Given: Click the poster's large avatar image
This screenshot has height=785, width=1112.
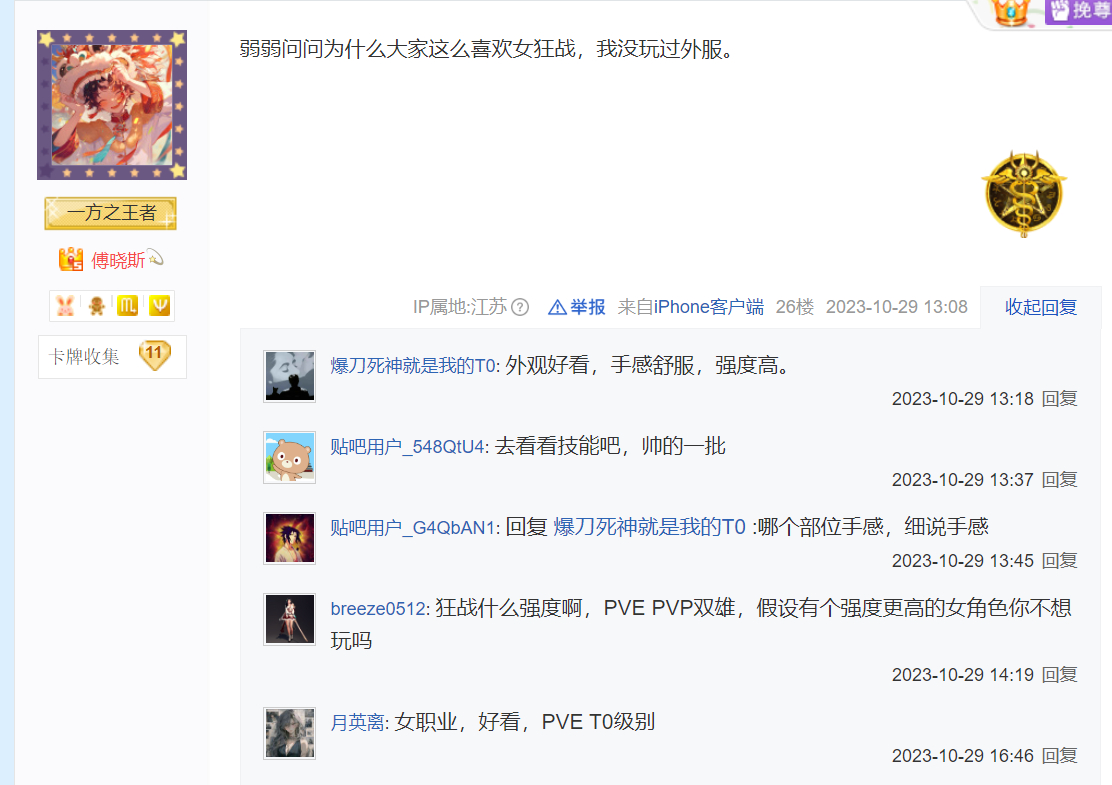Looking at the screenshot, I should (112, 105).
